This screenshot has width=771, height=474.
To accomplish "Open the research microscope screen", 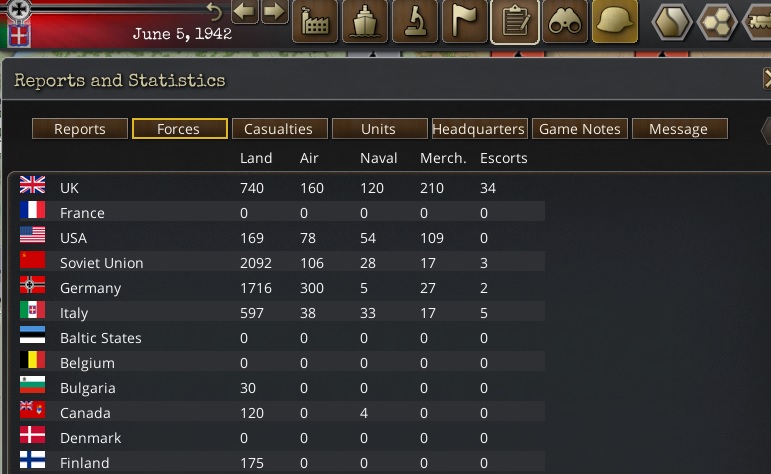I will 415,21.
